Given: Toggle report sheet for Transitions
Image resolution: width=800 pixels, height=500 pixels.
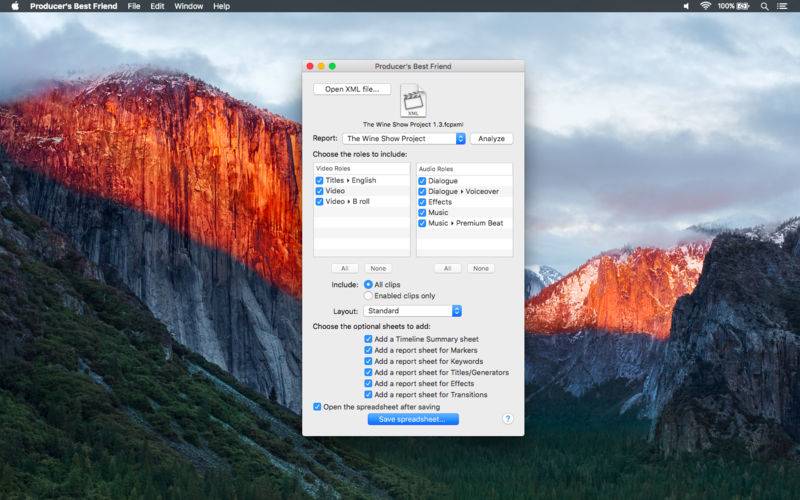Looking at the screenshot, I should [x=368, y=394].
